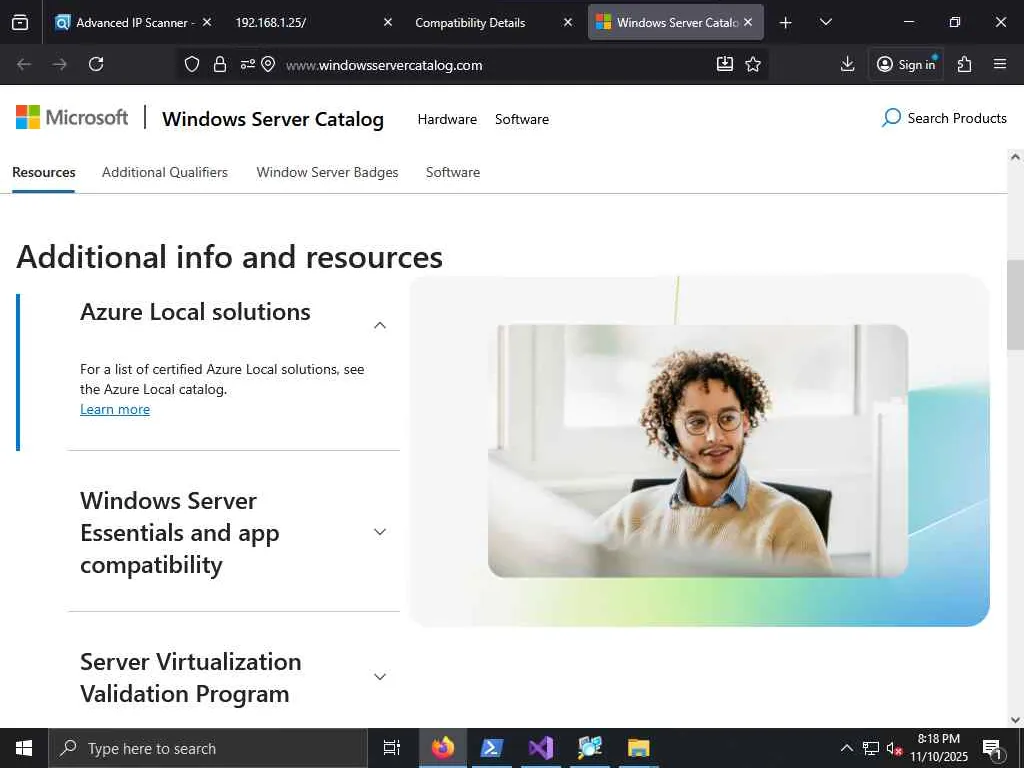Click Search Products
This screenshot has height=768, width=1024.
coord(944,118)
